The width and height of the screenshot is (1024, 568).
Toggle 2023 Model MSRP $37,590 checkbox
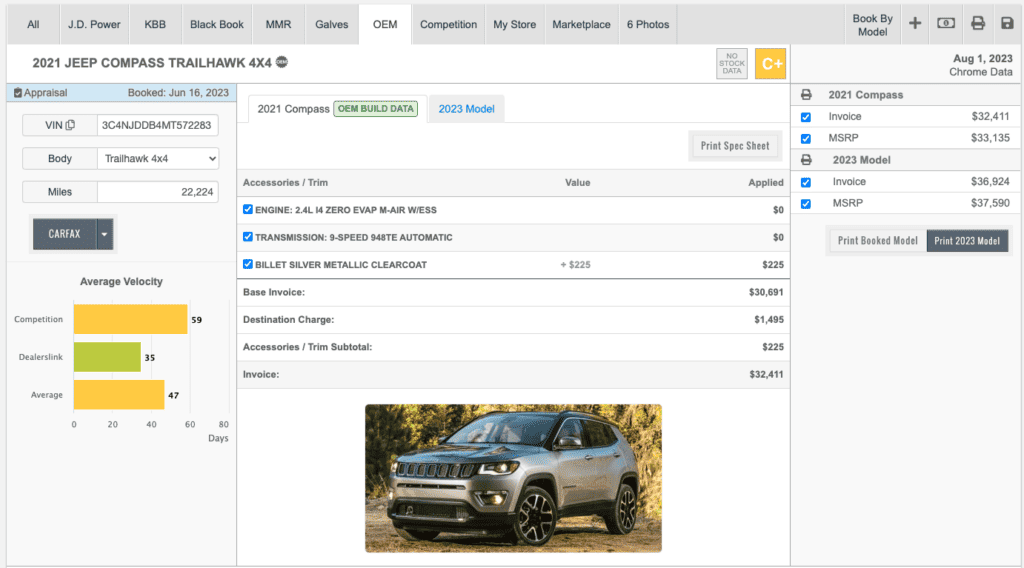click(x=806, y=204)
